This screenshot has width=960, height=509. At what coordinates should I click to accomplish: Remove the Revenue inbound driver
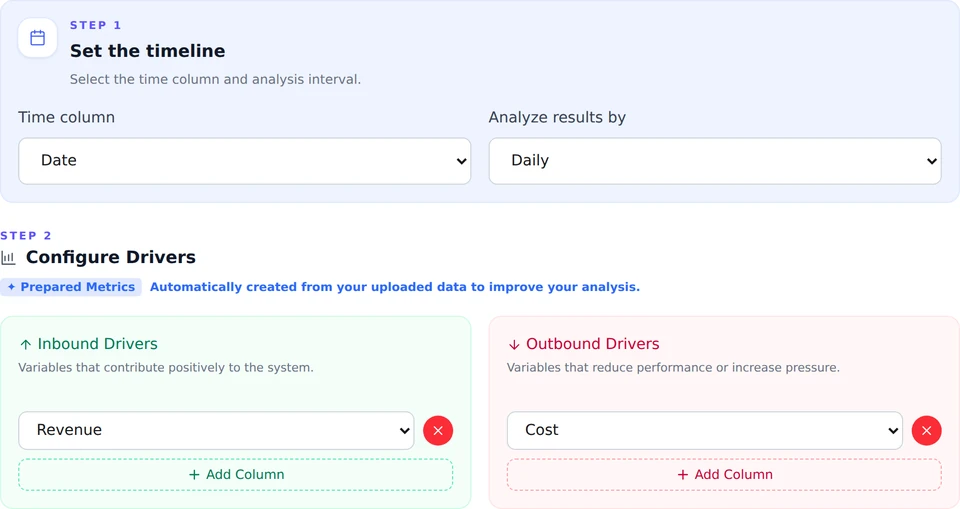[x=438, y=431]
